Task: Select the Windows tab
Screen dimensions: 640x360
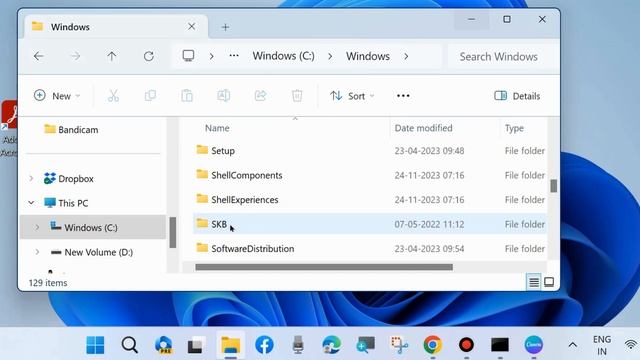Action: tap(116, 27)
